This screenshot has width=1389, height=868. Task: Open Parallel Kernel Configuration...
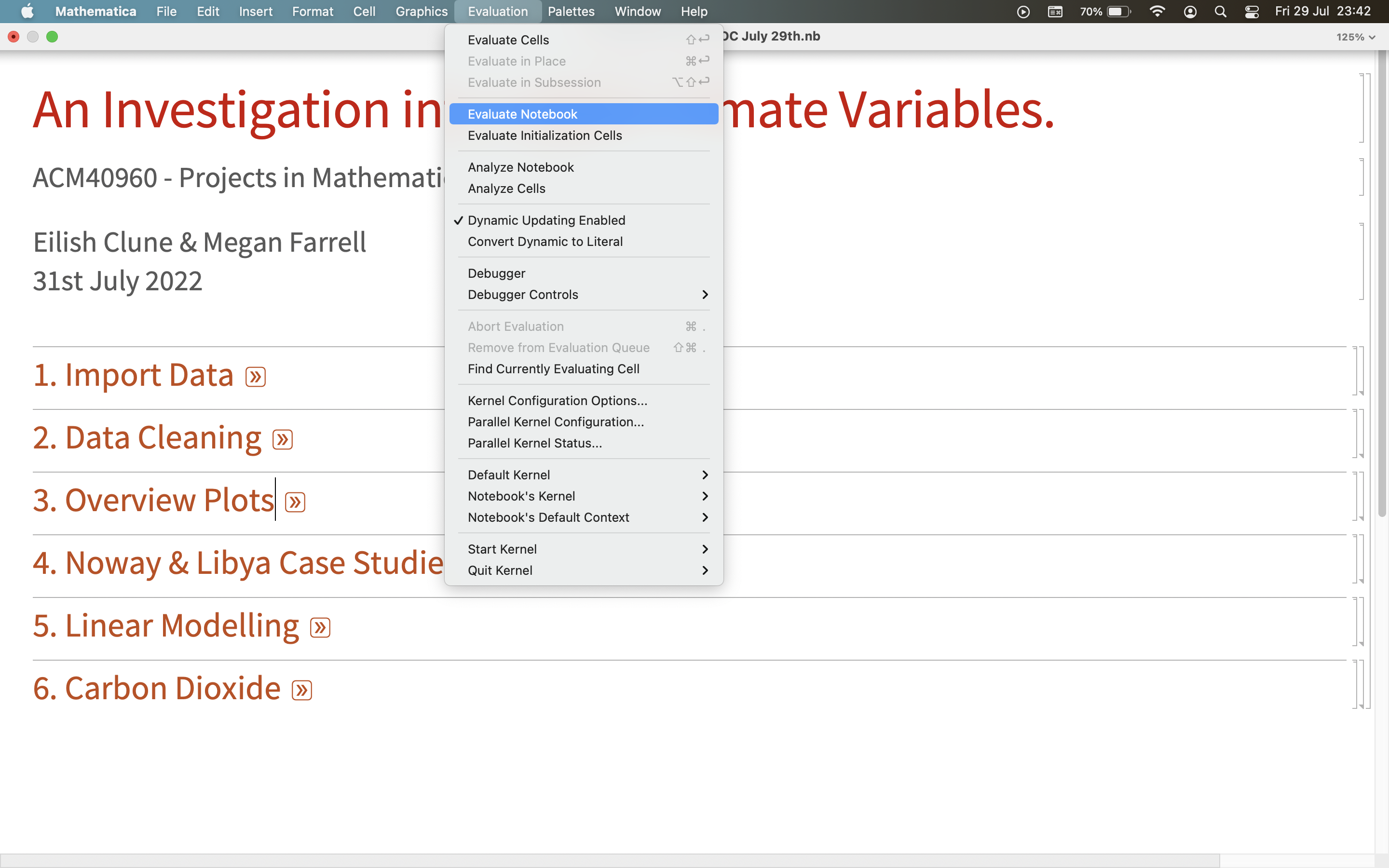[584, 422]
